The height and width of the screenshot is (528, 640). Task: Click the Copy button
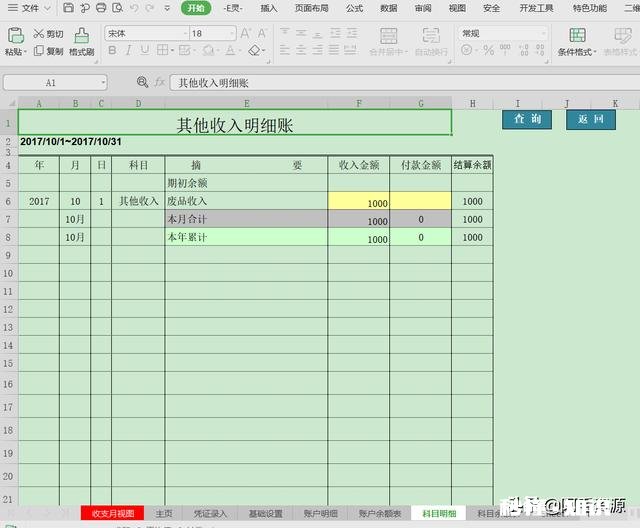pyautogui.click(x=48, y=51)
